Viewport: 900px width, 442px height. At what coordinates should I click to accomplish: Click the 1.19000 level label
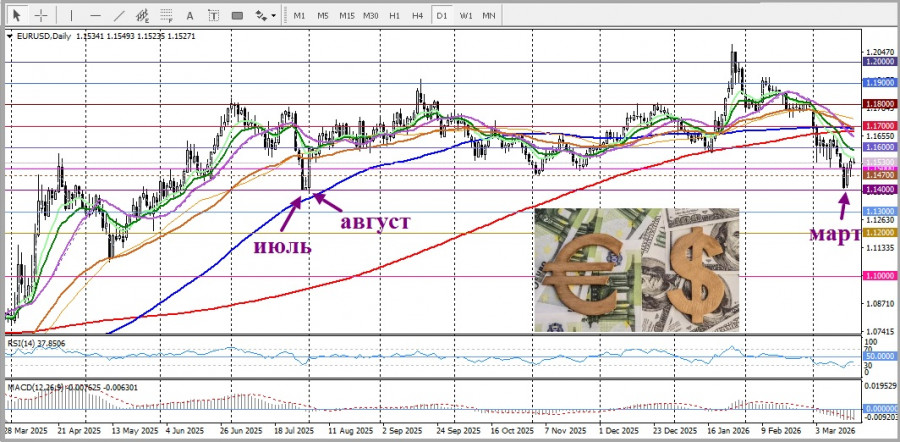point(882,83)
